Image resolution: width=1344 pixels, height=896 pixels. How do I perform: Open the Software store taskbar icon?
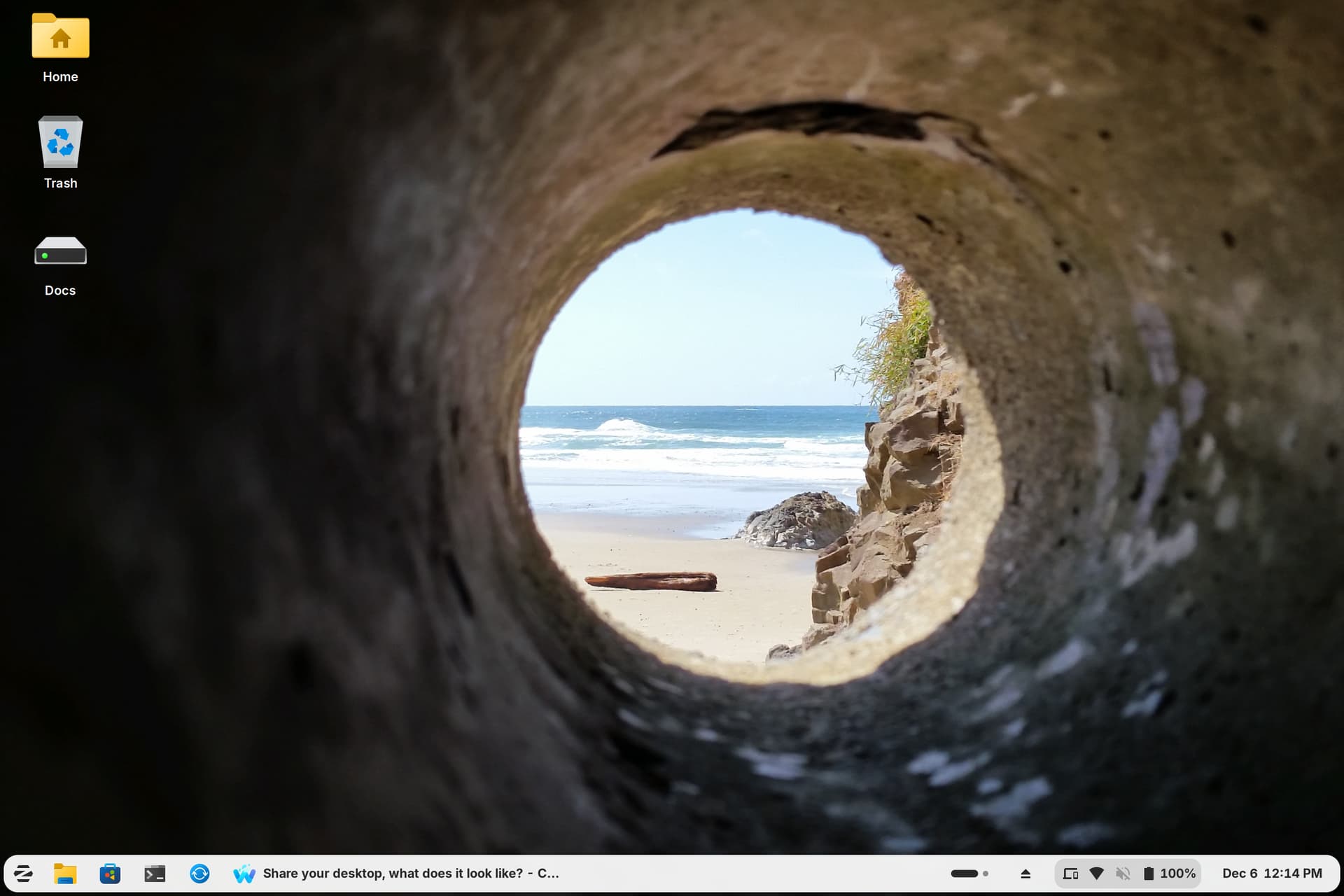coord(110,873)
